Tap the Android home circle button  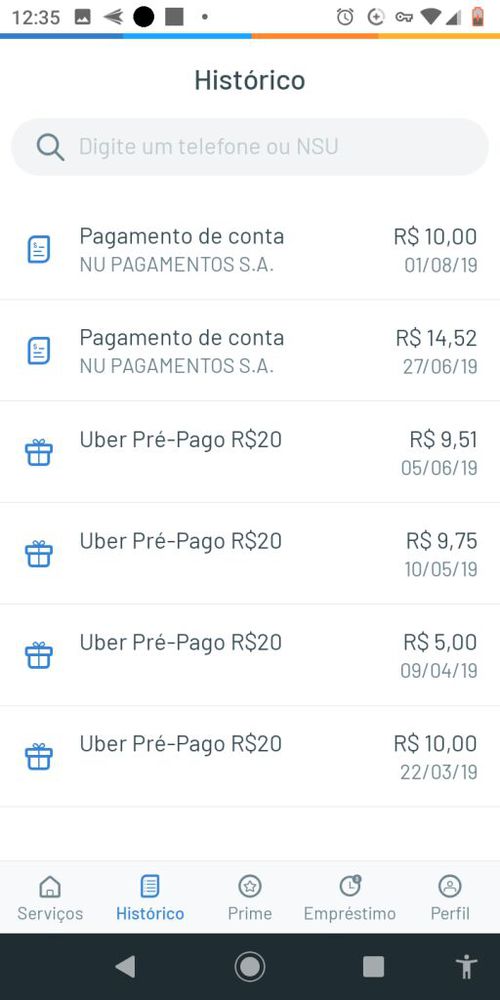(x=250, y=967)
